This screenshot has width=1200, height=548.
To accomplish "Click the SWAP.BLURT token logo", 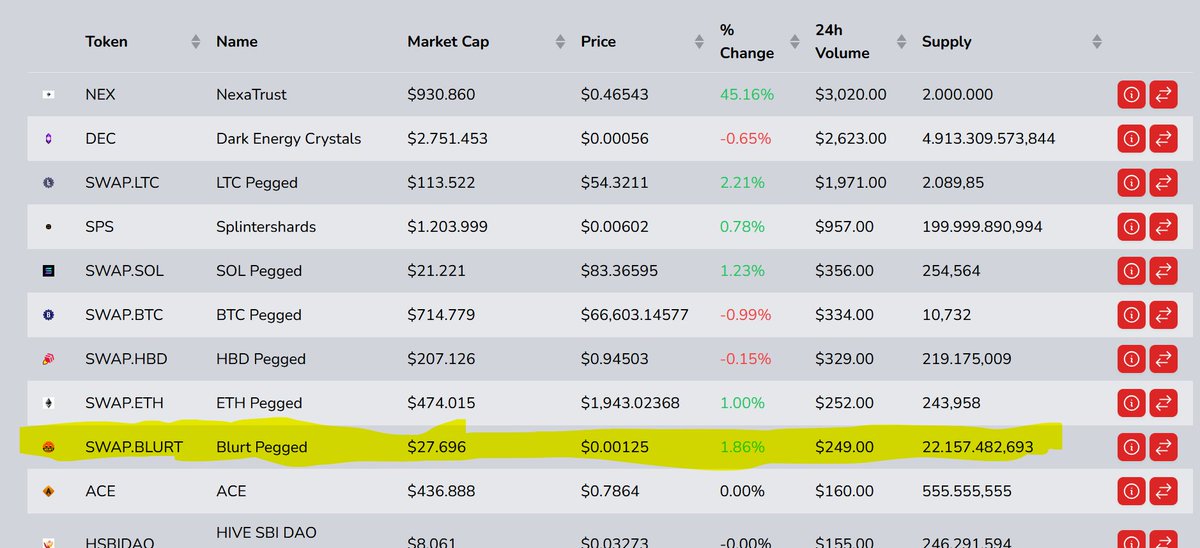I will pos(48,447).
